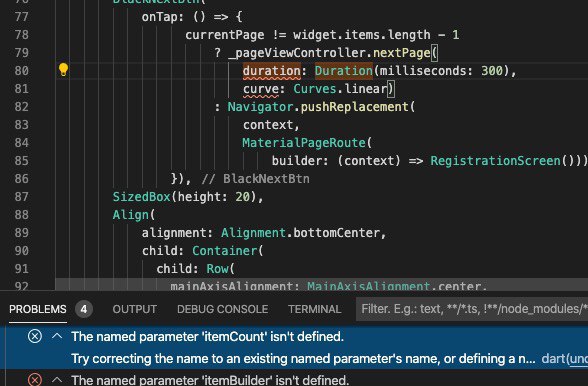Click the underlined 'duration' parameter
Viewport: 588px width, 386px height.
(x=272, y=71)
